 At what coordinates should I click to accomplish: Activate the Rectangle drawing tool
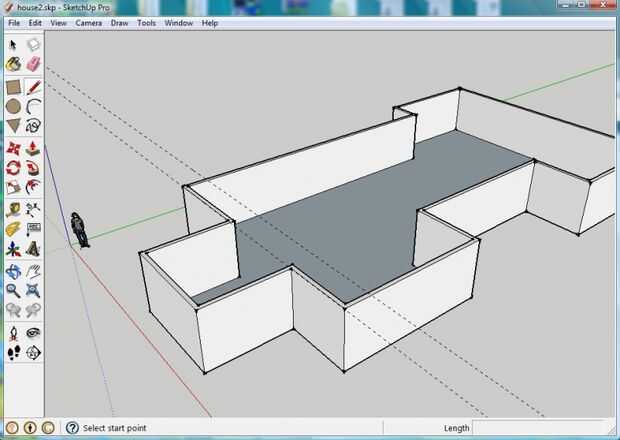pyautogui.click(x=13, y=88)
